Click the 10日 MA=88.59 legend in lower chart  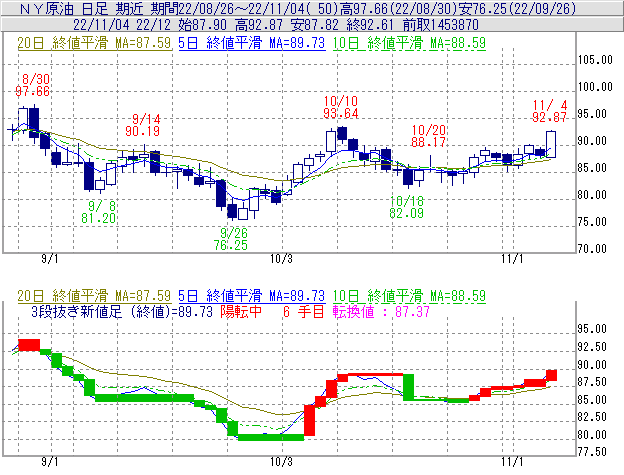[x=409, y=296]
